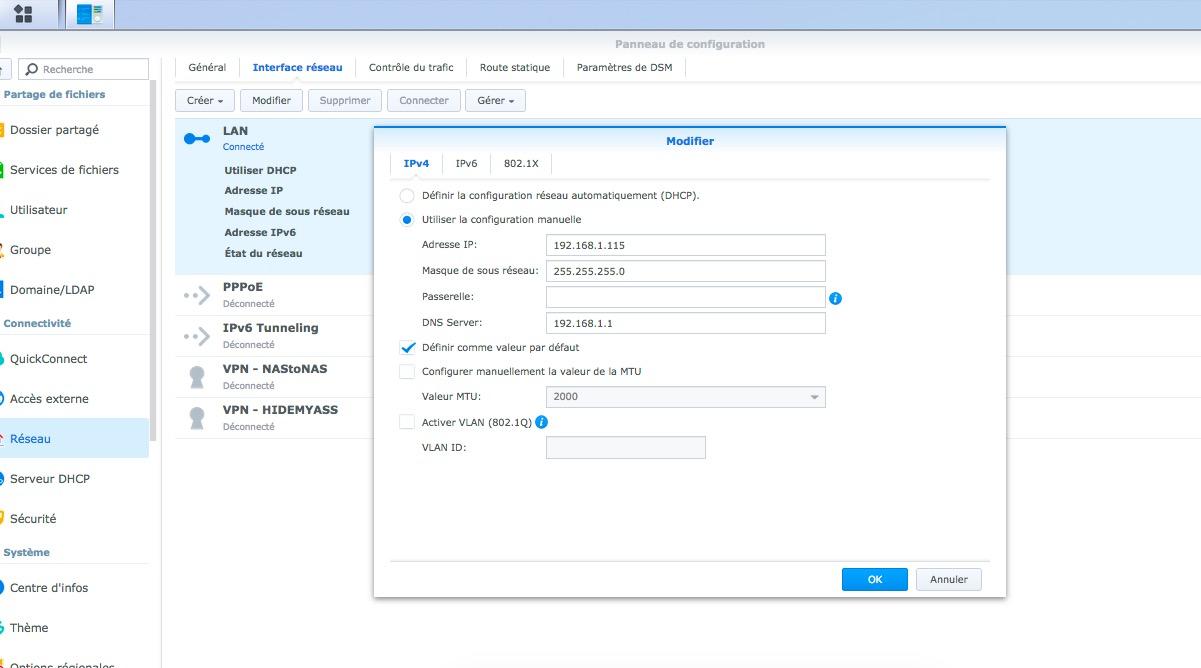Select the VPN - NAStoNAS icon
This screenshot has width=1201, height=668.
point(197,377)
